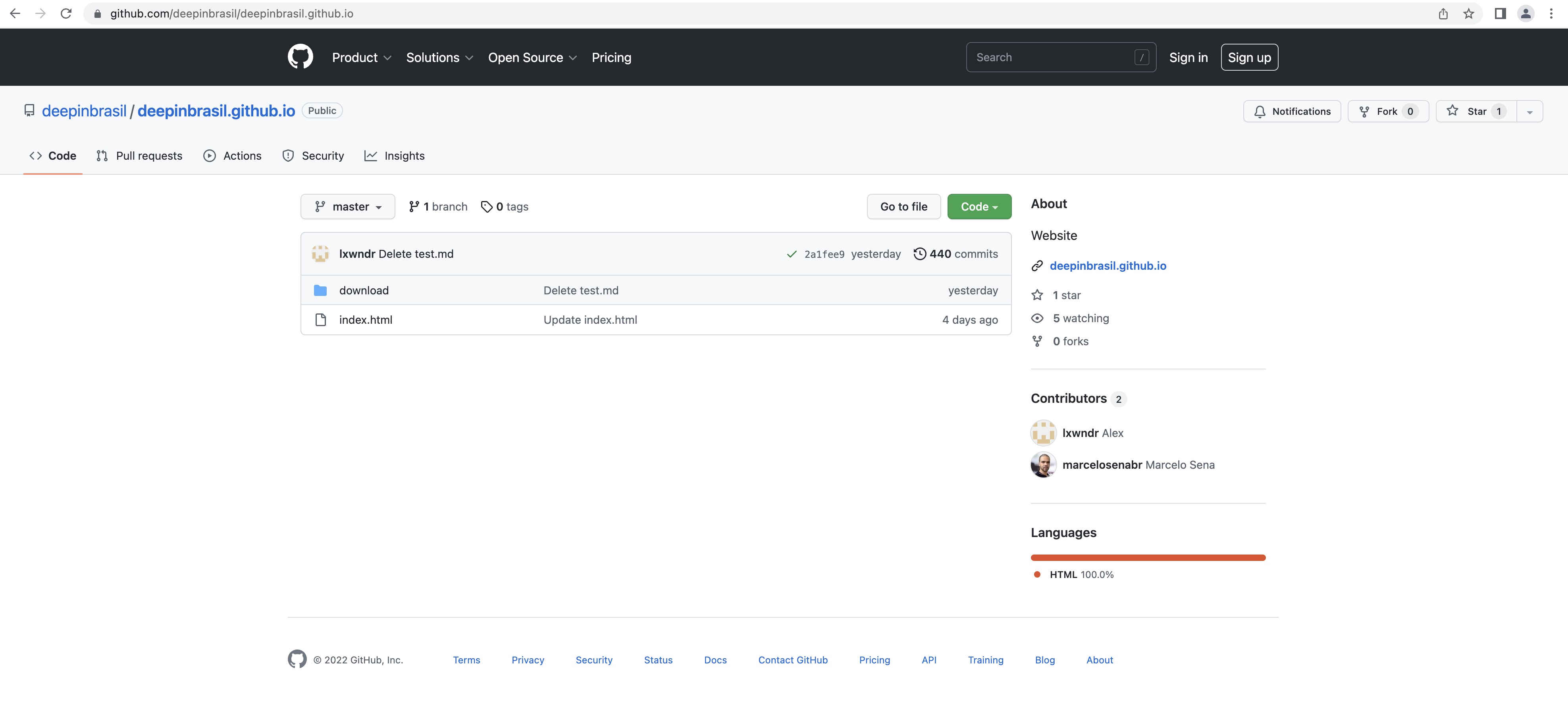The width and height of the screenshot is (1568, 719).
Task: Click the GitHub logo in page footer
Action: click(x=297, y=659)
